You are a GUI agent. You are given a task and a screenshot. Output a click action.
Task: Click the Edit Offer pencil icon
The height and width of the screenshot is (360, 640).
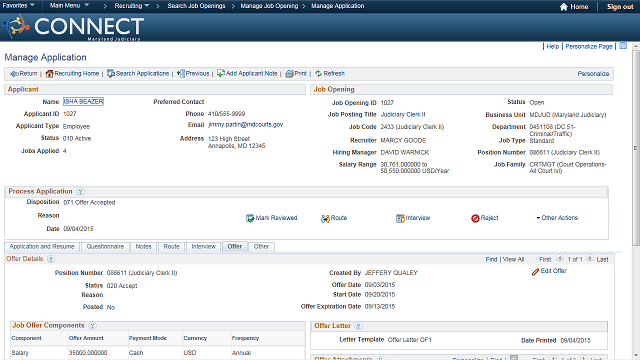[536, 272]
